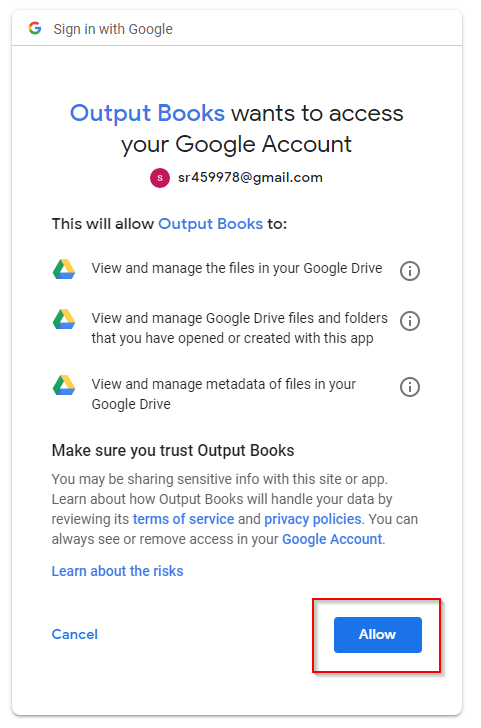Screen dimensions: 481x728
Task: Select the sr459978@gmail.com account email
Action: point(250,177)
